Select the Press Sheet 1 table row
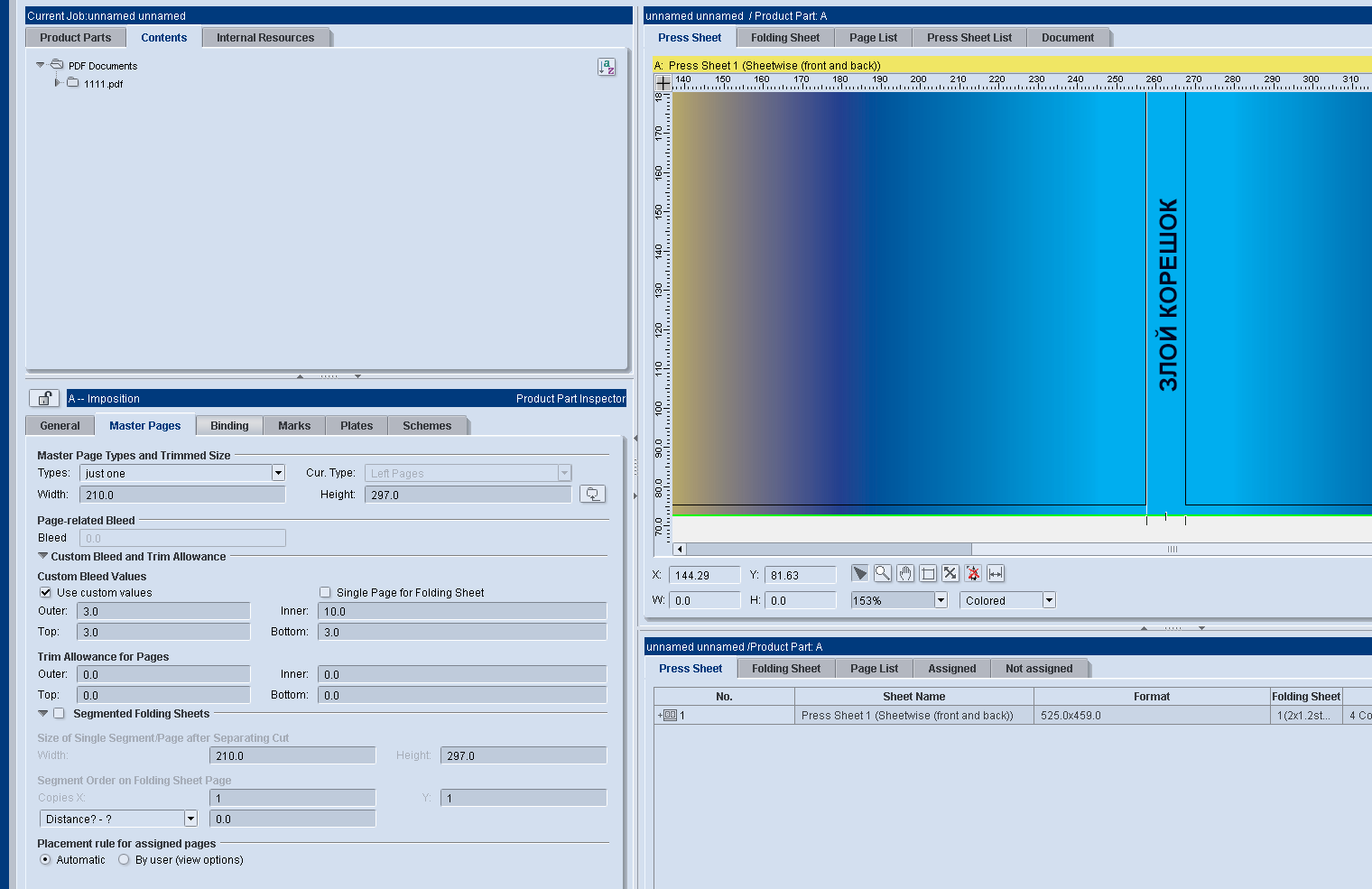The height and width of the screenshot is (889, 1372). pos(1013,715)
